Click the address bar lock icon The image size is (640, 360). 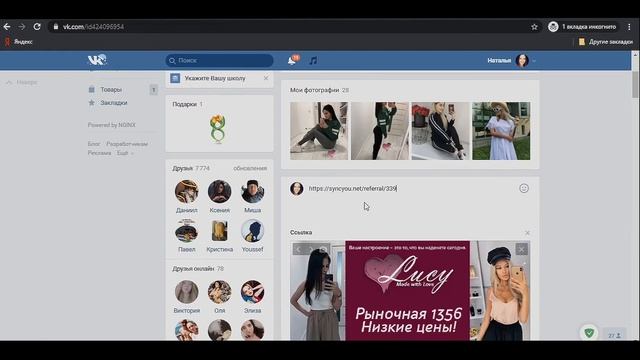pyautogui.click(x=56, y=27)
